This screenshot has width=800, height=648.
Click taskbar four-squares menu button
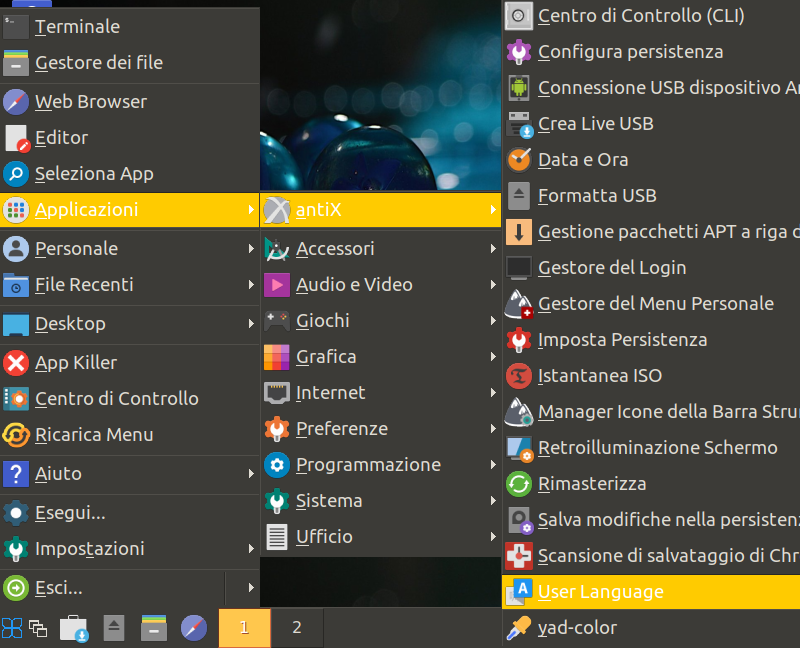point(12,628)
